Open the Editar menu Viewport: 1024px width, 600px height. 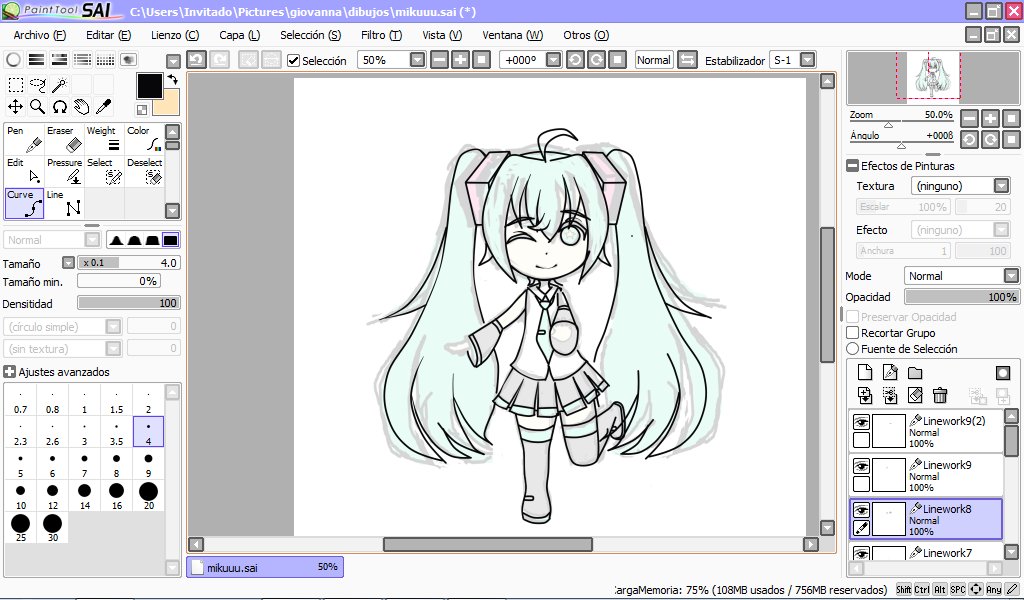(108, 35)
